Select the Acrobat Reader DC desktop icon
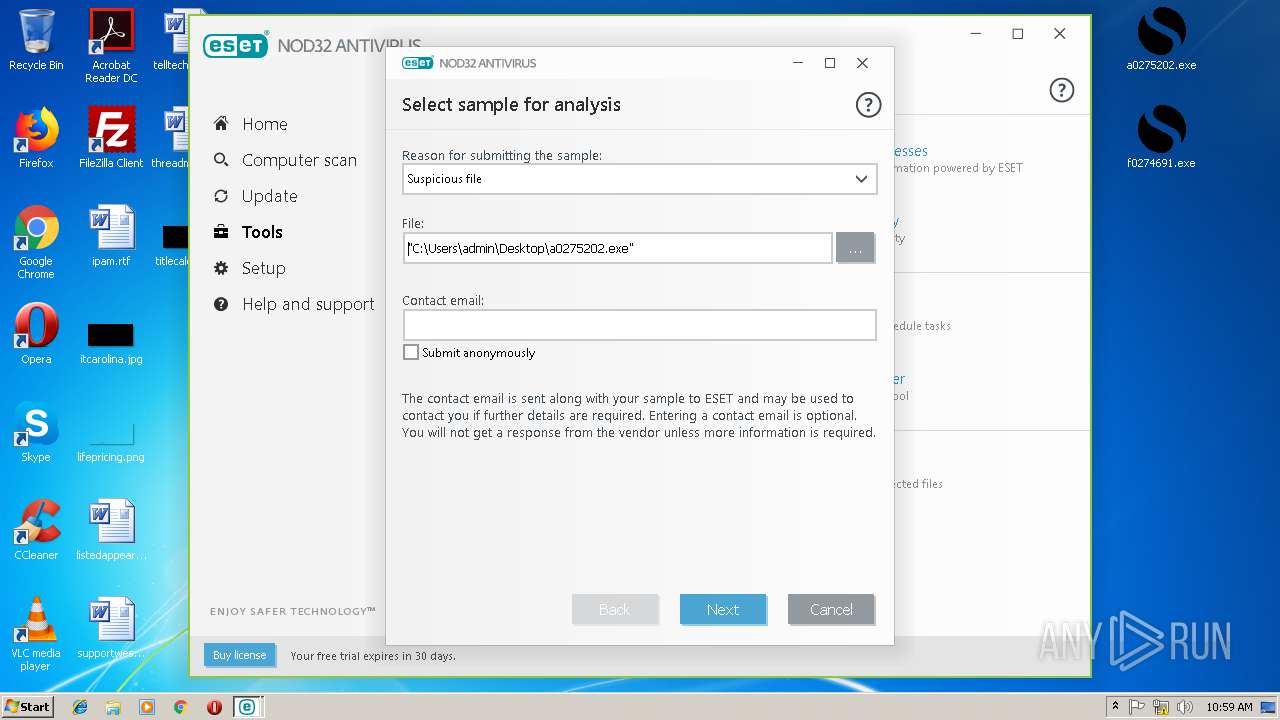Image resolution: width=1280 pixels, height=720 pixels. coord(111,46)
